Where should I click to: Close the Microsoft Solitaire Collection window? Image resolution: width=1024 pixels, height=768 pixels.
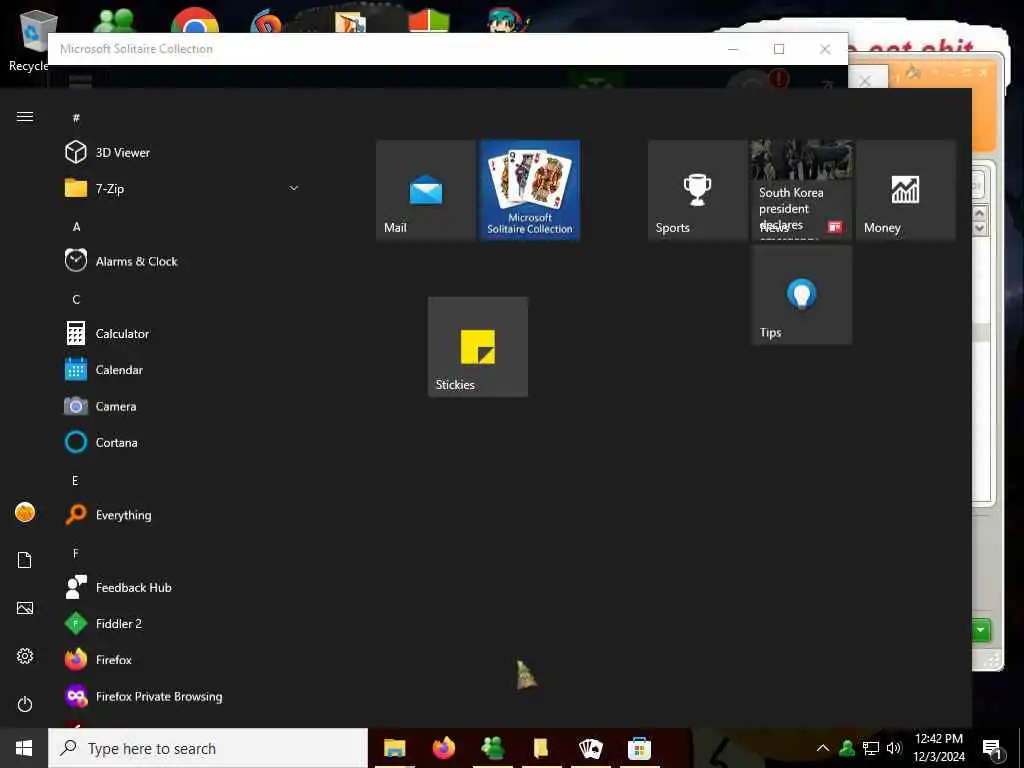[825, 49]
